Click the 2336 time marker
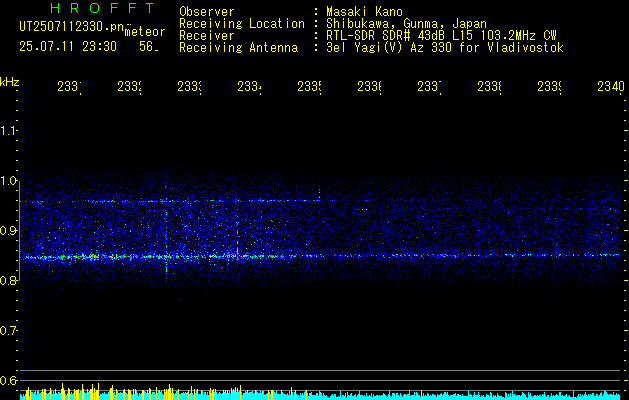This screenshot has height=400, width=629. click(369, 87)
